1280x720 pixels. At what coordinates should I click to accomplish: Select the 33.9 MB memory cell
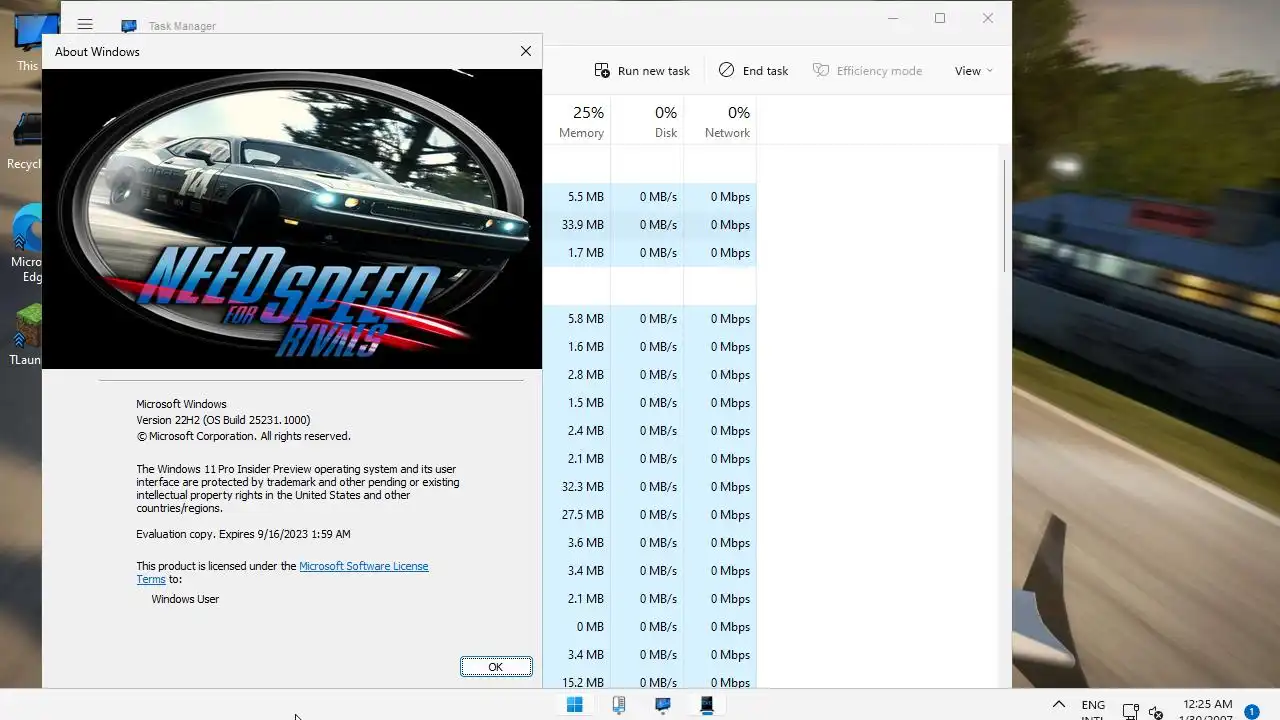pos(577,225)
